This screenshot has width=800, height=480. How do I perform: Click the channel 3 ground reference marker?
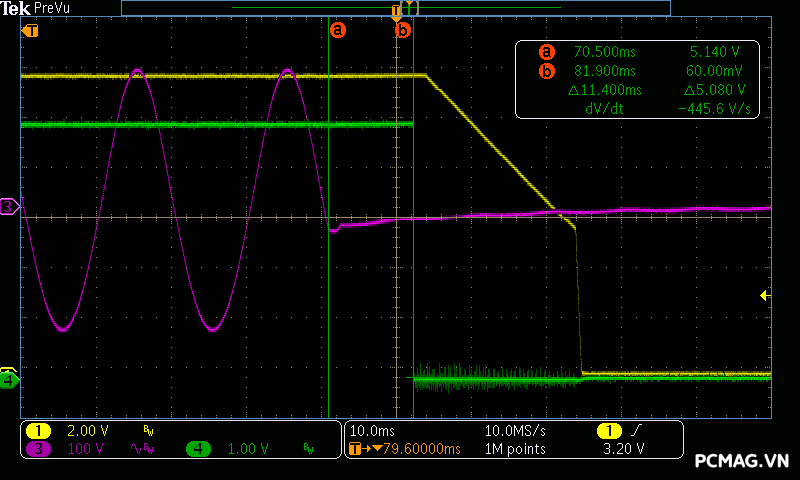click(9, 207)
